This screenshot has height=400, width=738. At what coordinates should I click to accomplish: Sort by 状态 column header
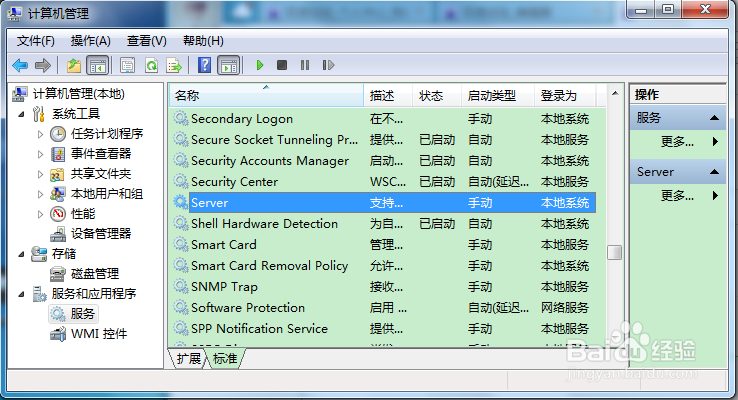pos(437,96)
